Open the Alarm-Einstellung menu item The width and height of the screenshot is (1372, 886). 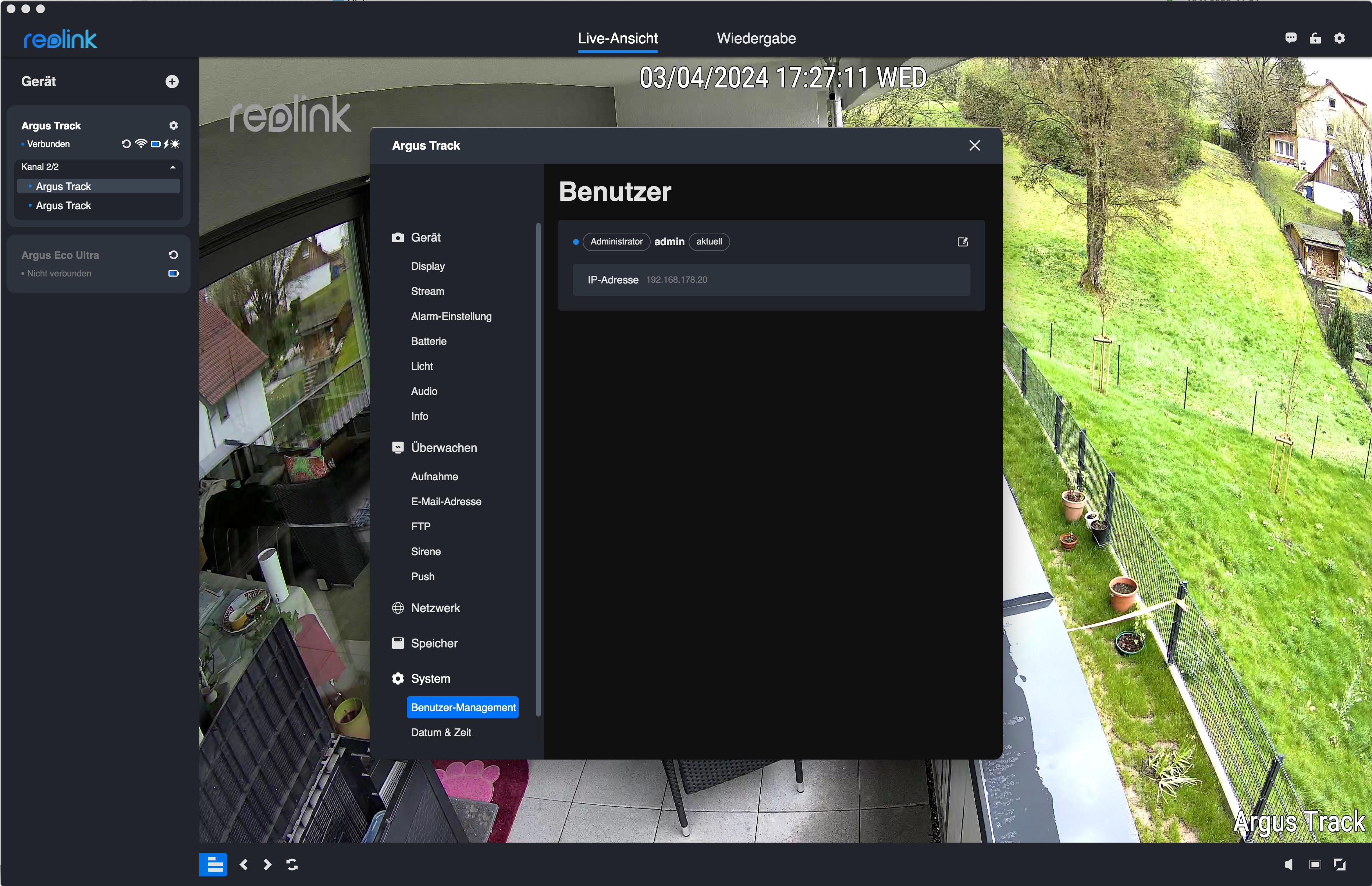[x=451, y=317]
